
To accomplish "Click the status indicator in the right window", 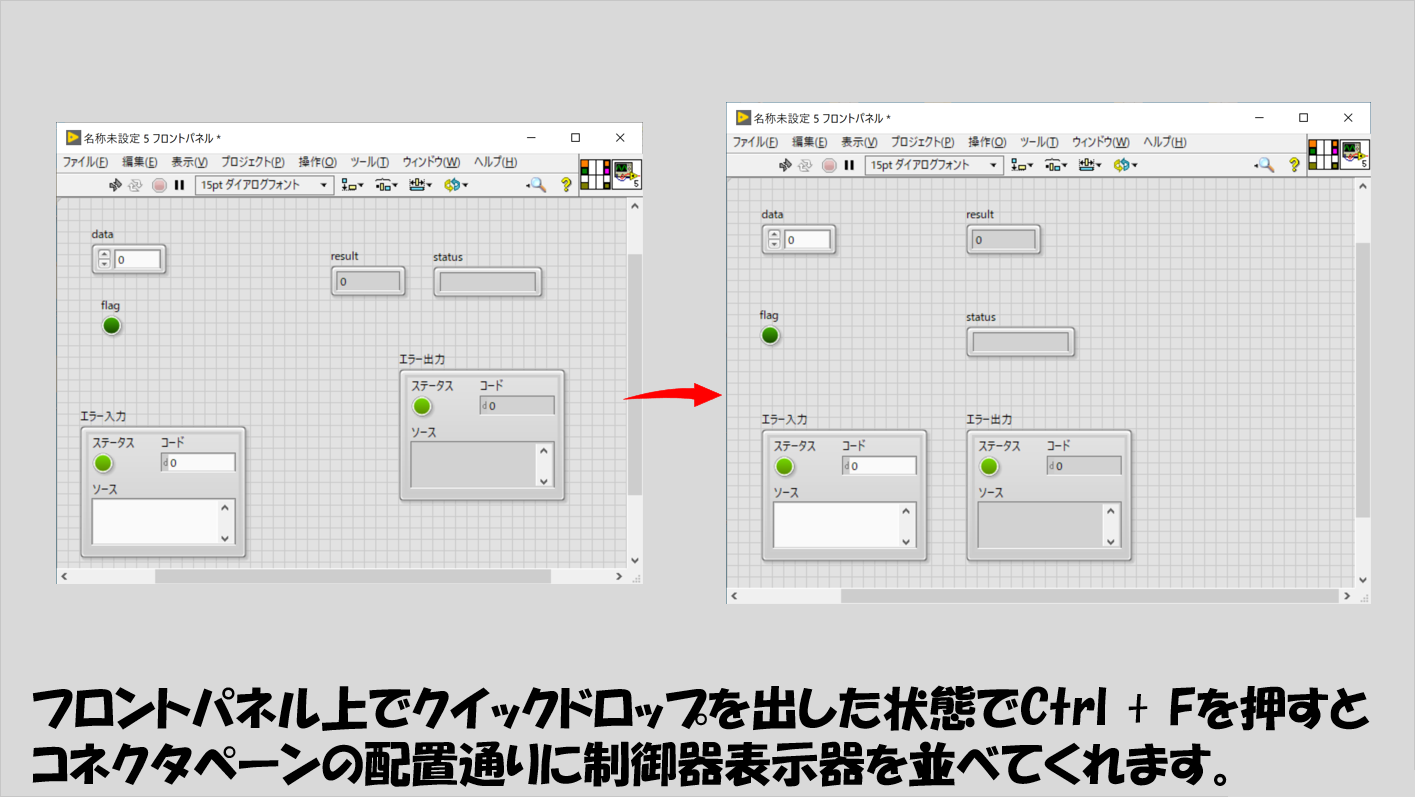I will pyautogui.click(x=1021, y=342).
